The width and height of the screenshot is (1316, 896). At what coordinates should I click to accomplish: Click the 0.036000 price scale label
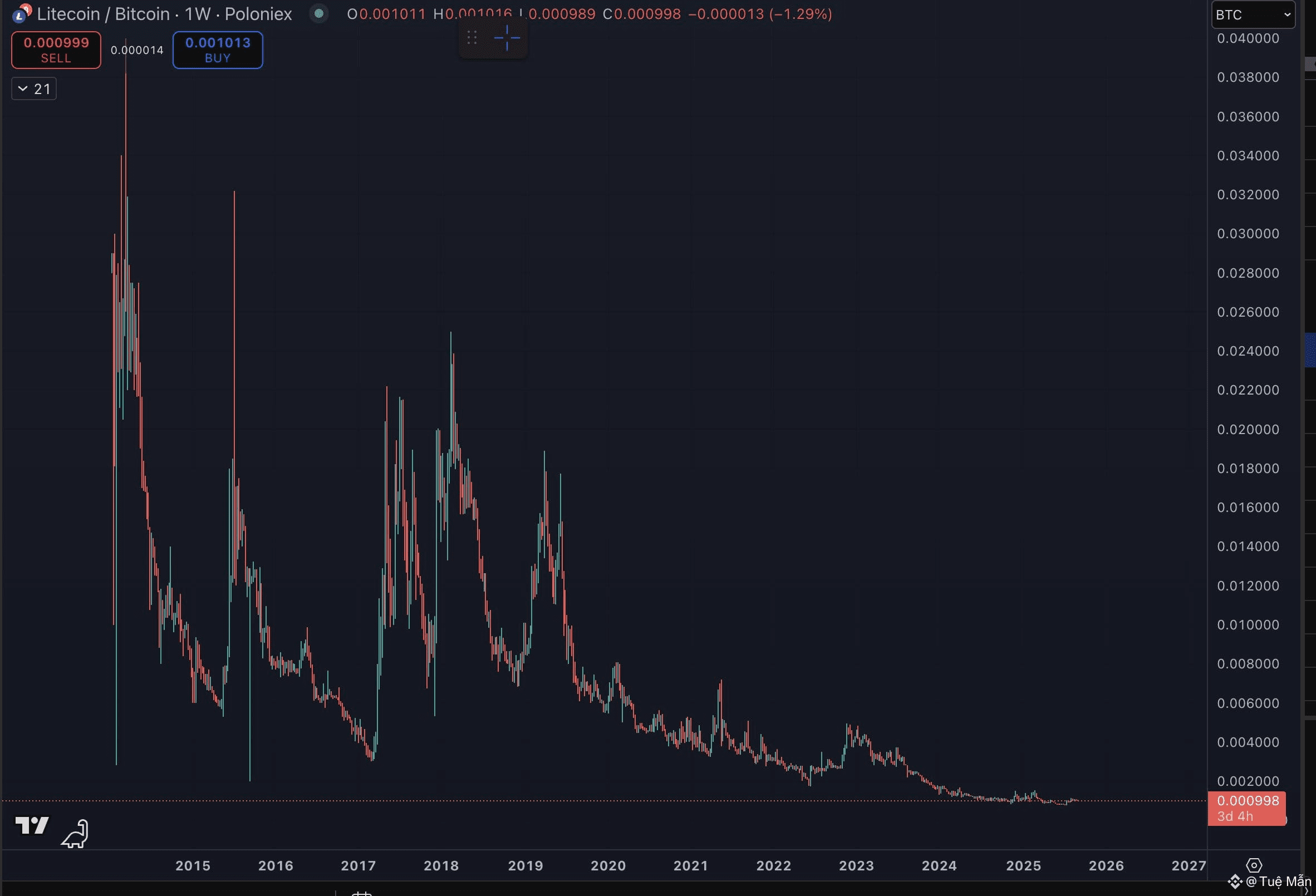click(x=1248, y=117)
